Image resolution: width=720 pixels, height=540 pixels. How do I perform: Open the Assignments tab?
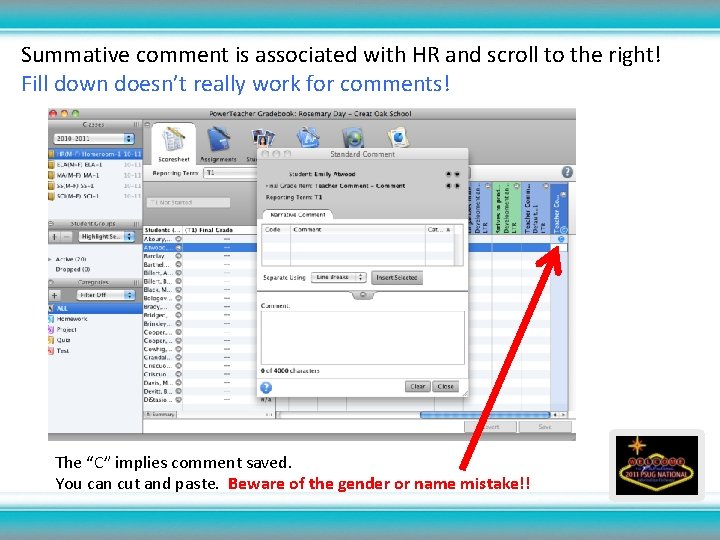tap(218, 145)
